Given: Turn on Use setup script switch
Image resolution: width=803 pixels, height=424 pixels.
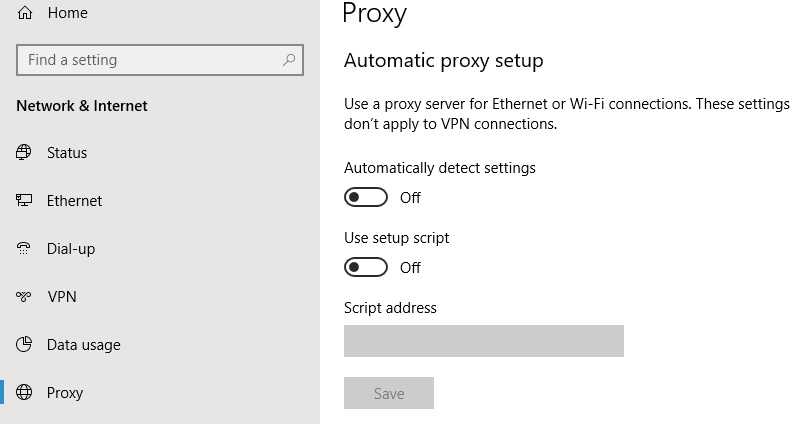Looking at the screenshot, I should pyautogui.click(x=366, y=267).
